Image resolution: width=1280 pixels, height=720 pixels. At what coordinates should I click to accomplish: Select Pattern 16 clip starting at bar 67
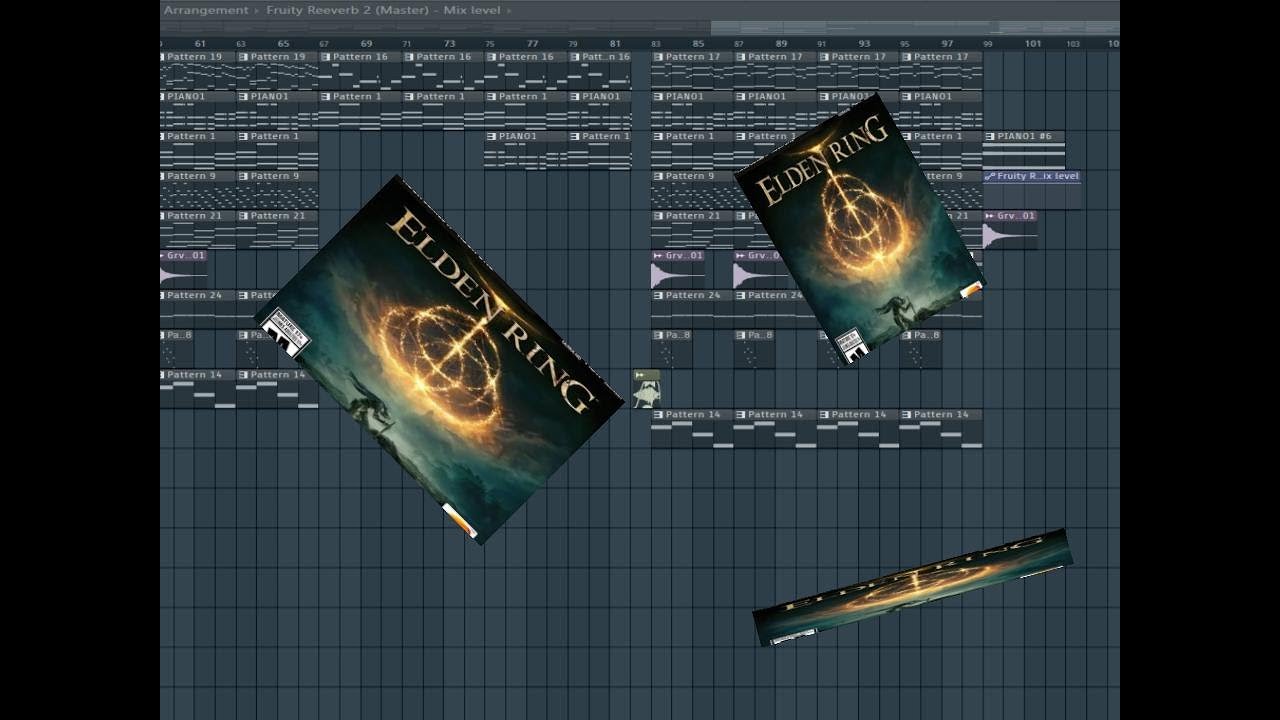click(361, 70)
